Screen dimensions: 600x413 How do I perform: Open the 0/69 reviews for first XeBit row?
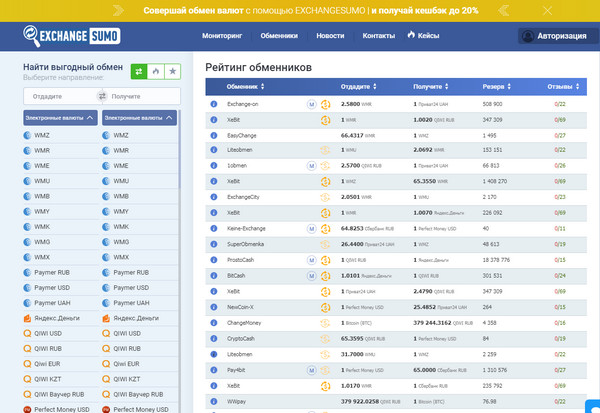tap(560, 119)
